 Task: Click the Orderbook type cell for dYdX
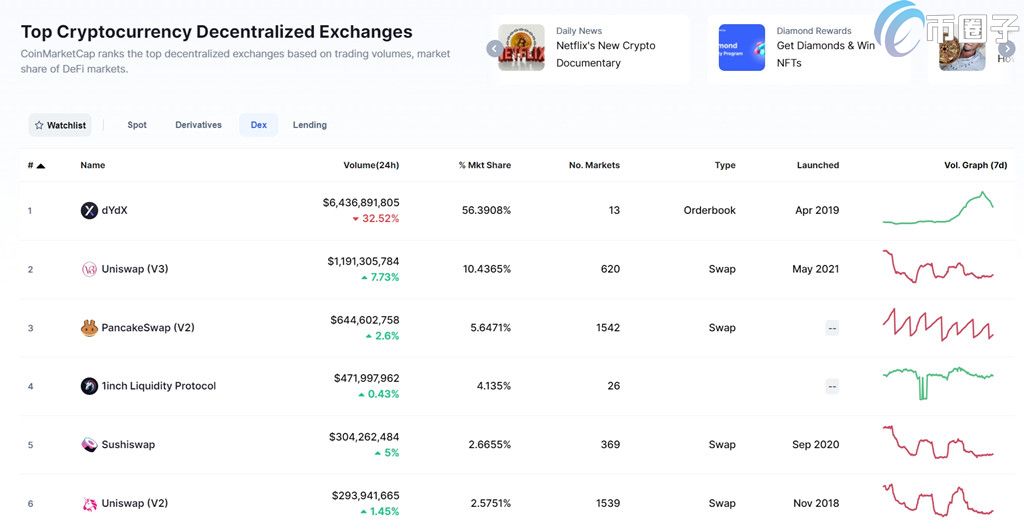point(710,210)
